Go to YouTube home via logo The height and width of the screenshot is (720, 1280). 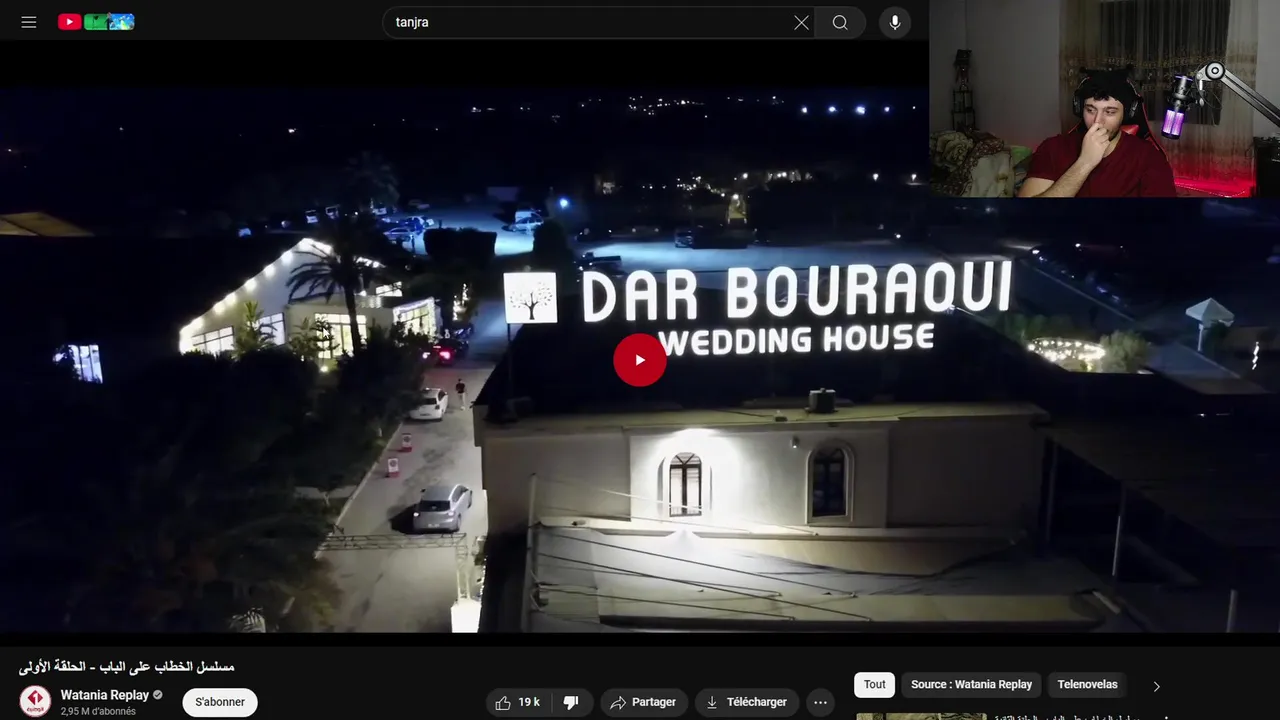[96, 22]
